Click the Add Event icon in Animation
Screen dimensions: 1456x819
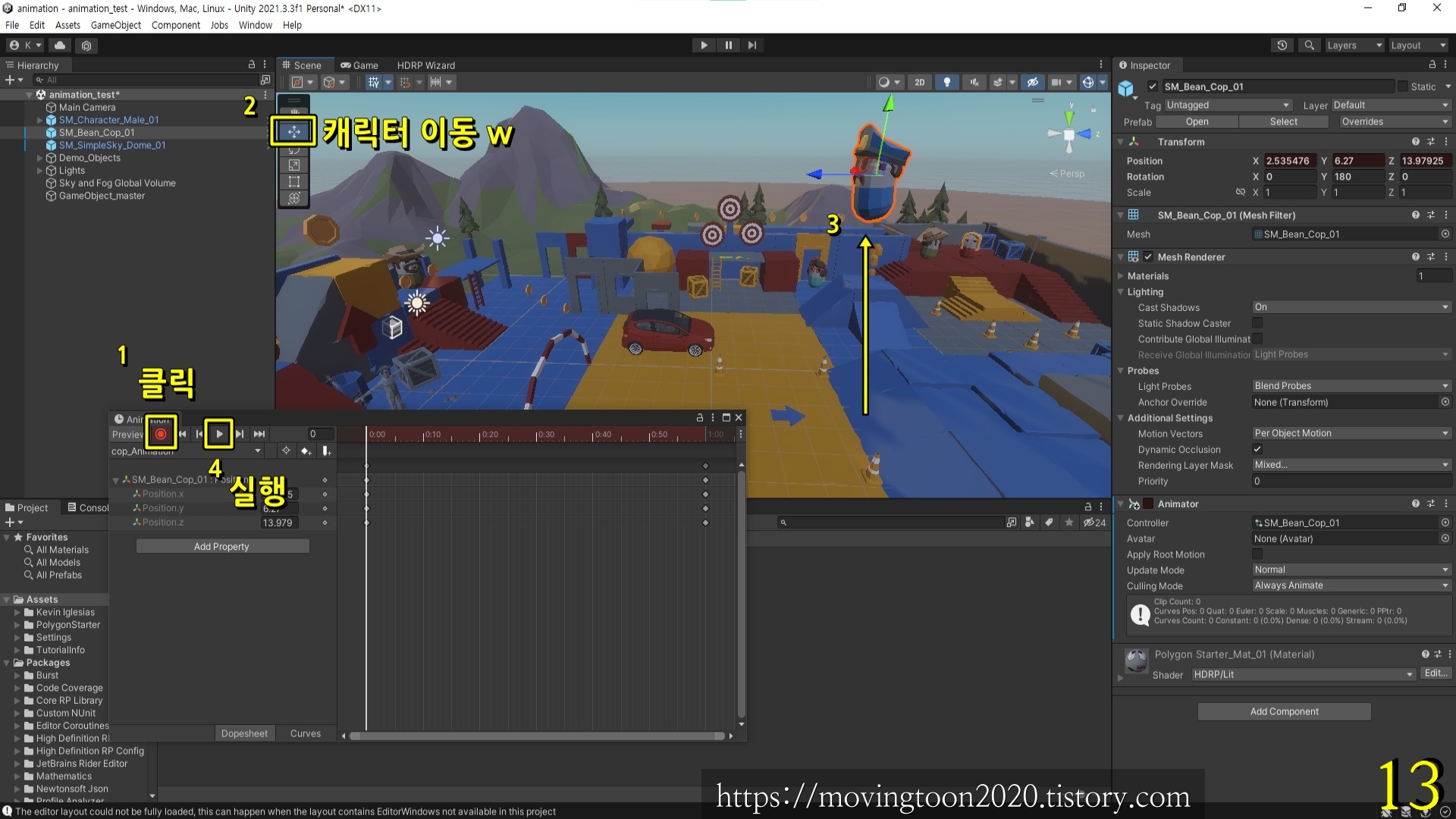point(326,451)
